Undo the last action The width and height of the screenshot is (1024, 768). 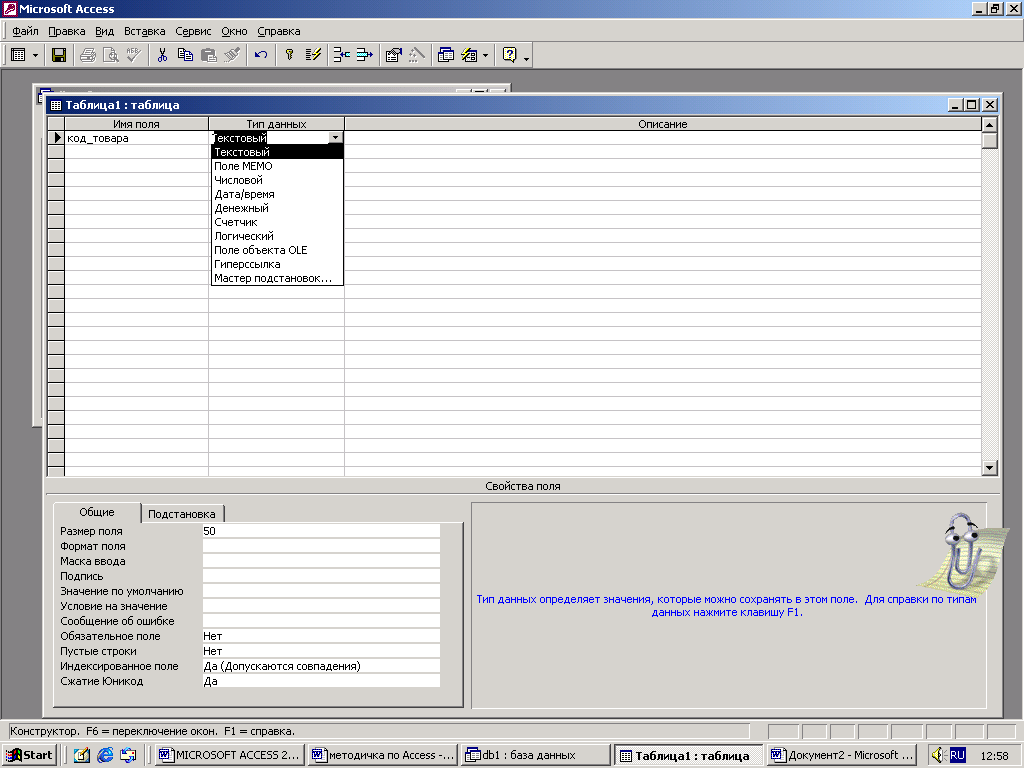(261, 56)
